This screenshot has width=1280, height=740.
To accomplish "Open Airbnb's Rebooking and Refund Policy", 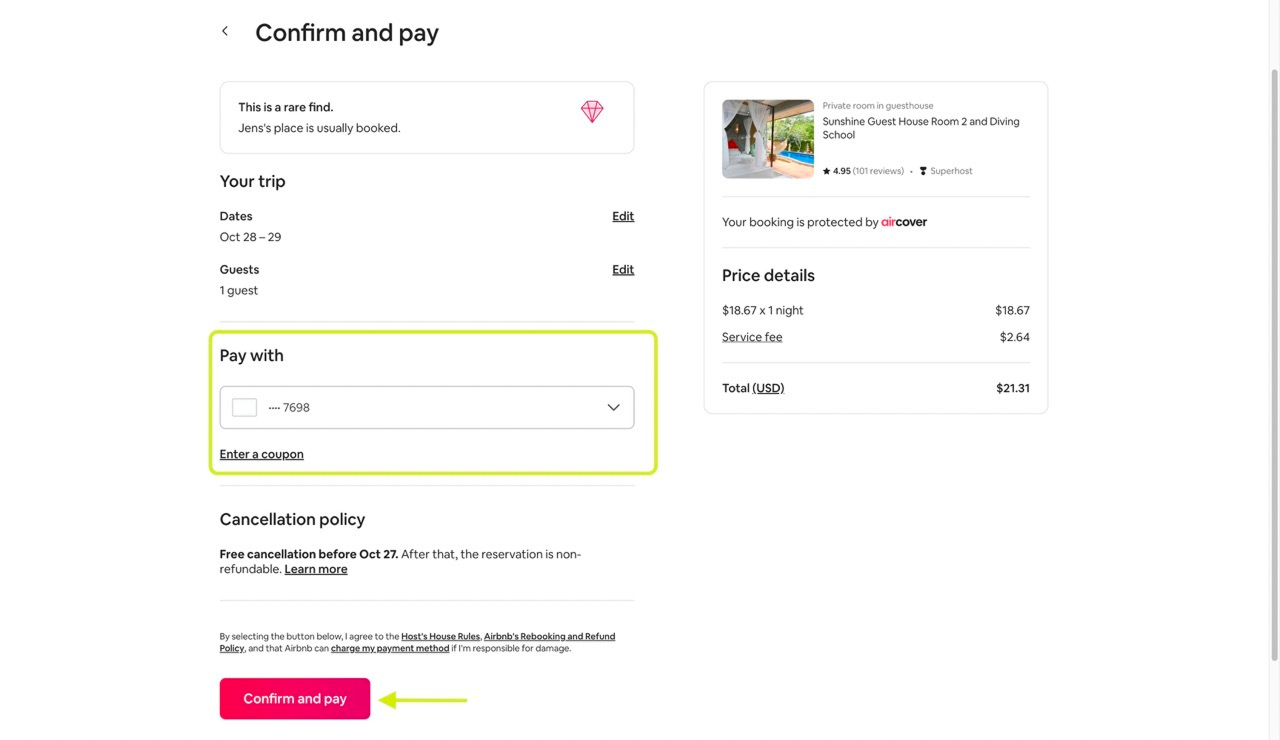I will (549, 637).
